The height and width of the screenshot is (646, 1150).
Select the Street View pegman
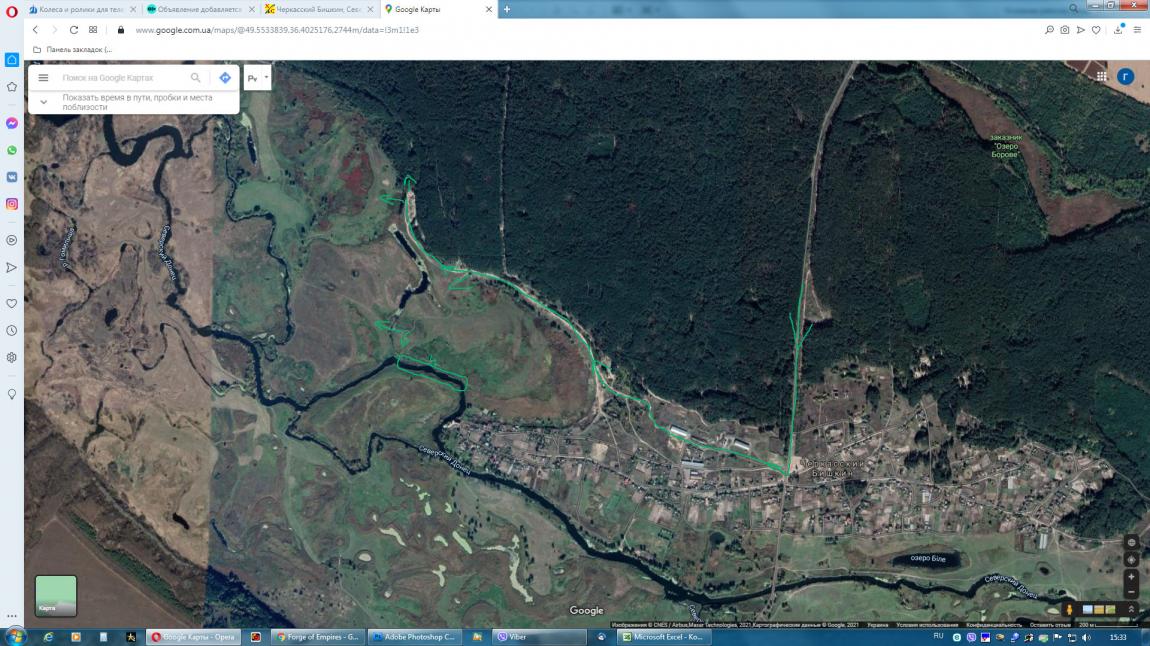[x=1069, y=609]
